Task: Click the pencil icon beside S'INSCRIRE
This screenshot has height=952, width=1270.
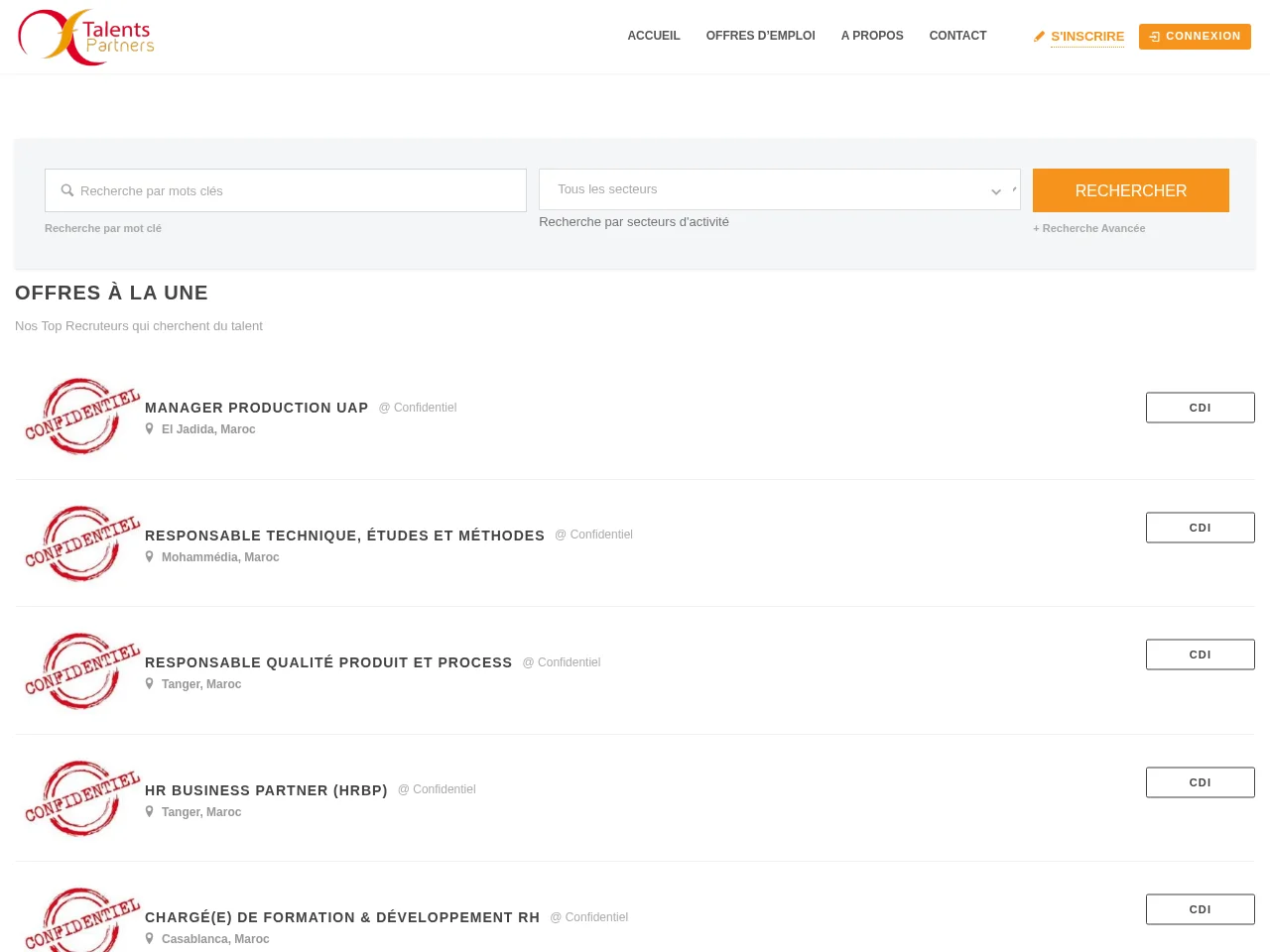Action: pos(1040,37)
